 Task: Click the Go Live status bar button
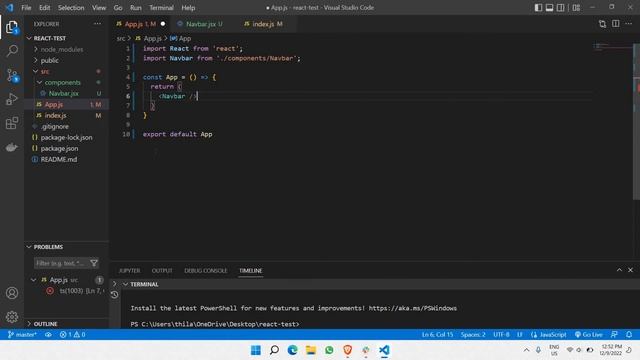point(588,334)
